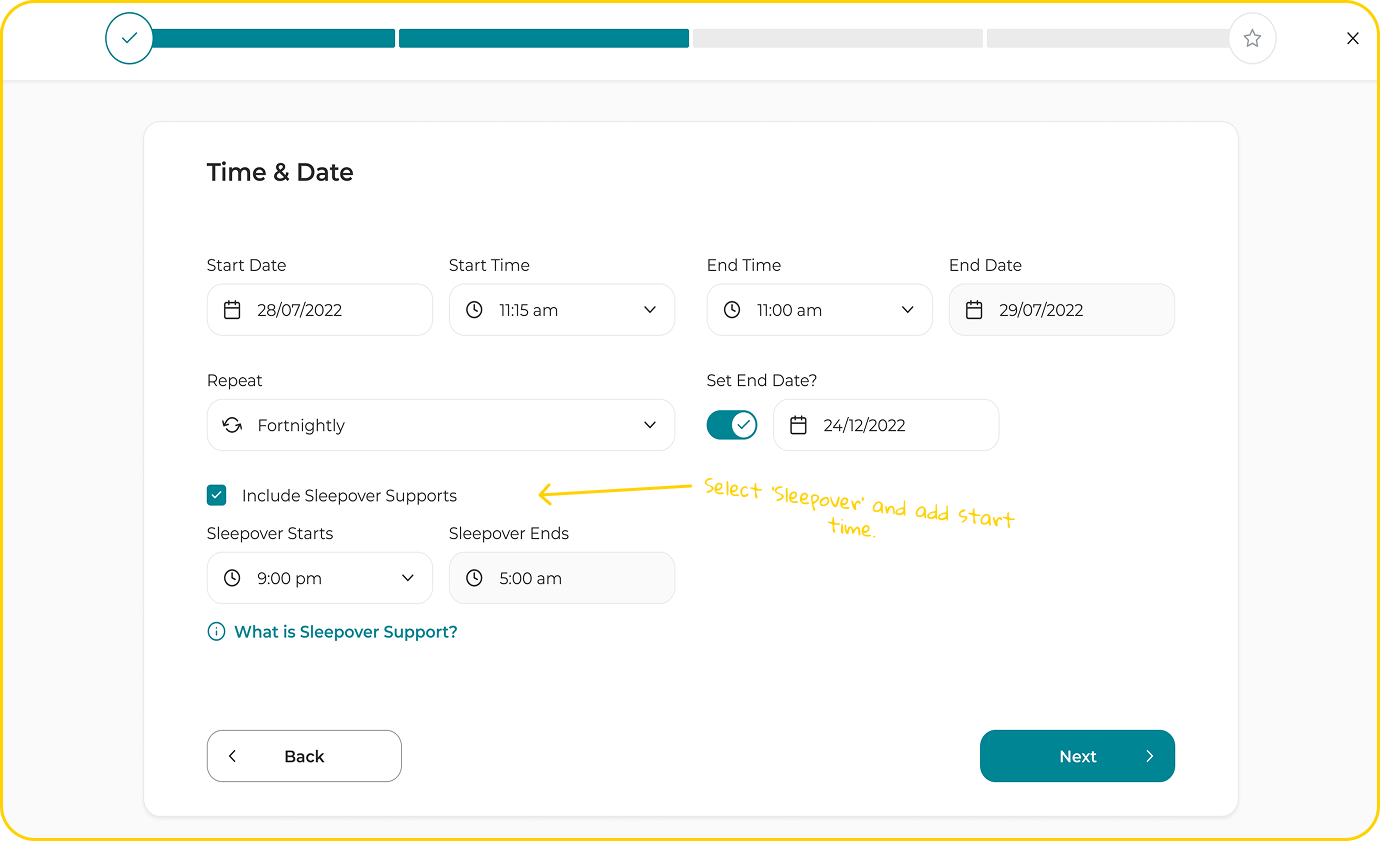The width and height of the screenshot is (1380, 841).
Task: Click the clock icon in Start Time
Action: [x=474, y=310]
